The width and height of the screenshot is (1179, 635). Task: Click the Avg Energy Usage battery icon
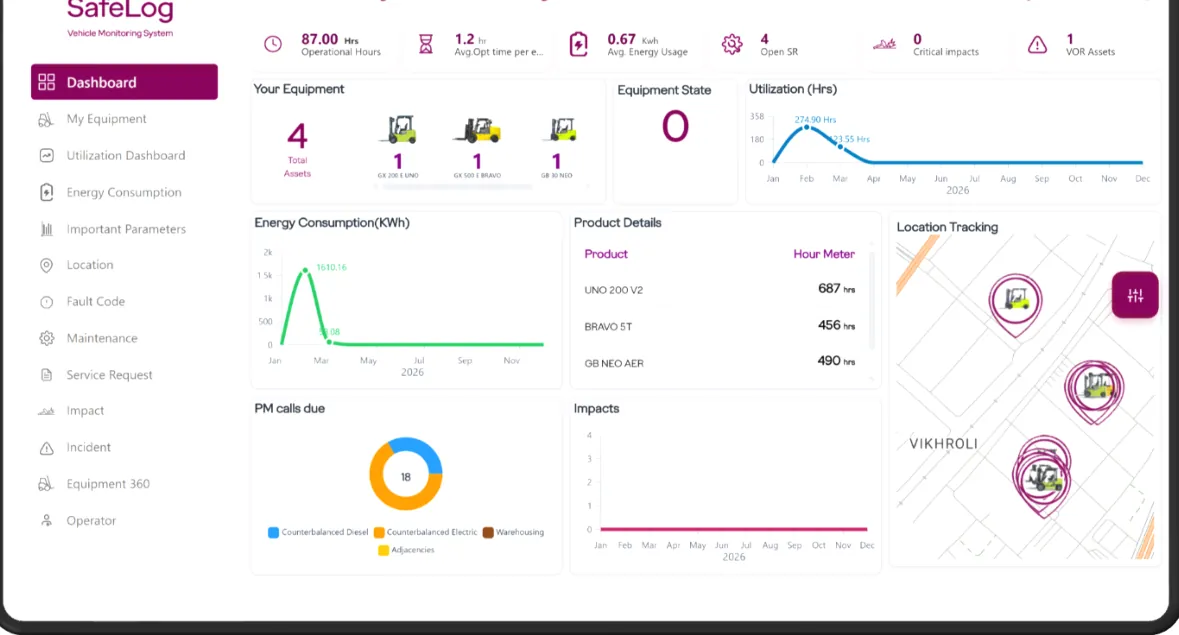tap(578, 44)
